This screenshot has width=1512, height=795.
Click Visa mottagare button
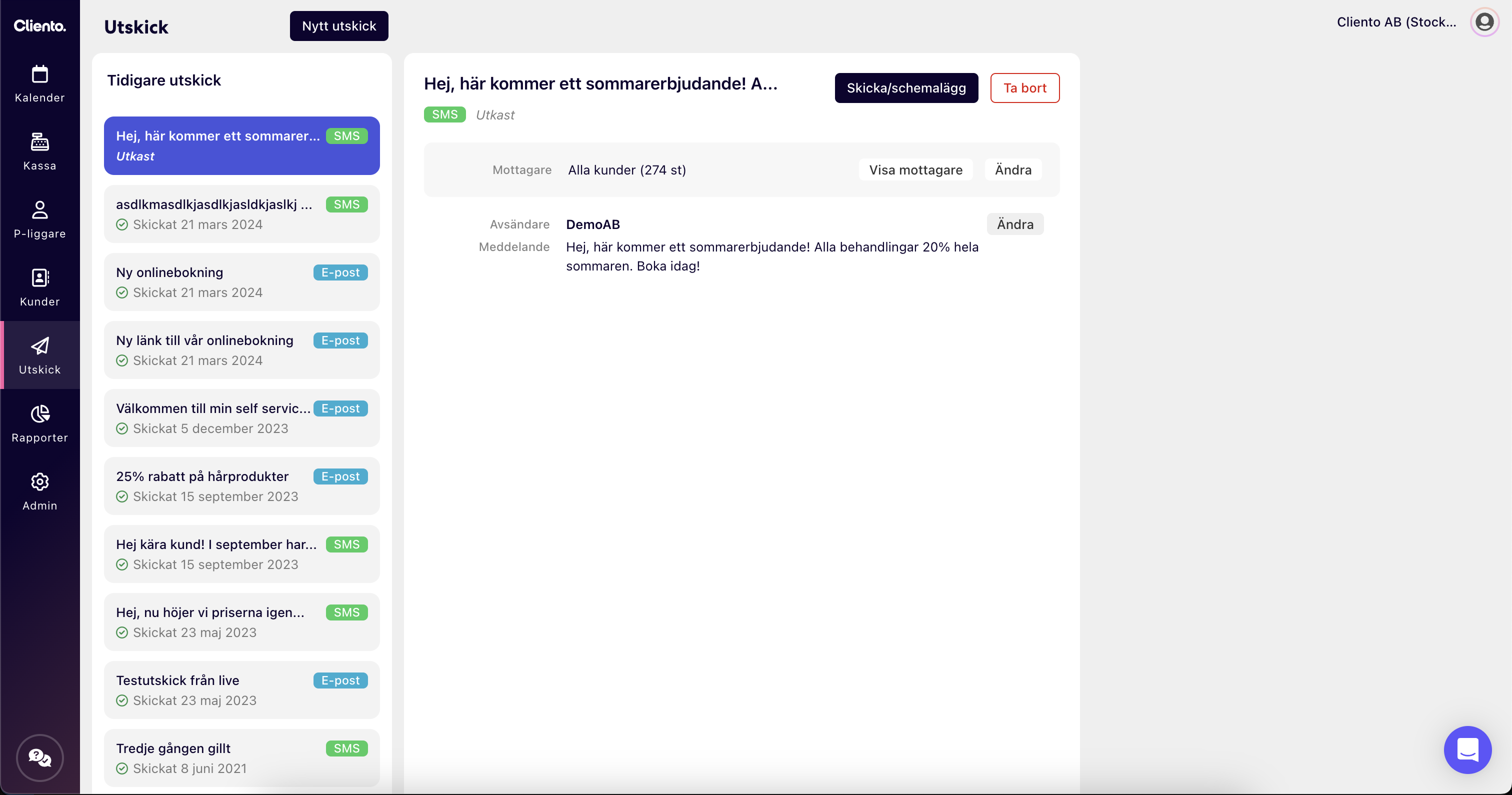915,169
